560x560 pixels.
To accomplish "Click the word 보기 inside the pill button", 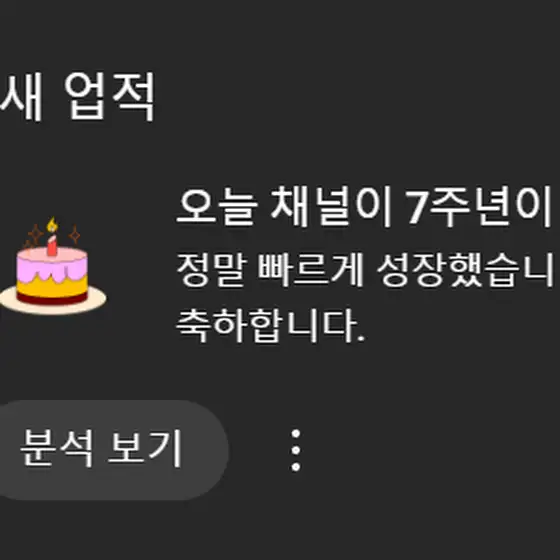I will pyautogui.click(x=145, y=449).
